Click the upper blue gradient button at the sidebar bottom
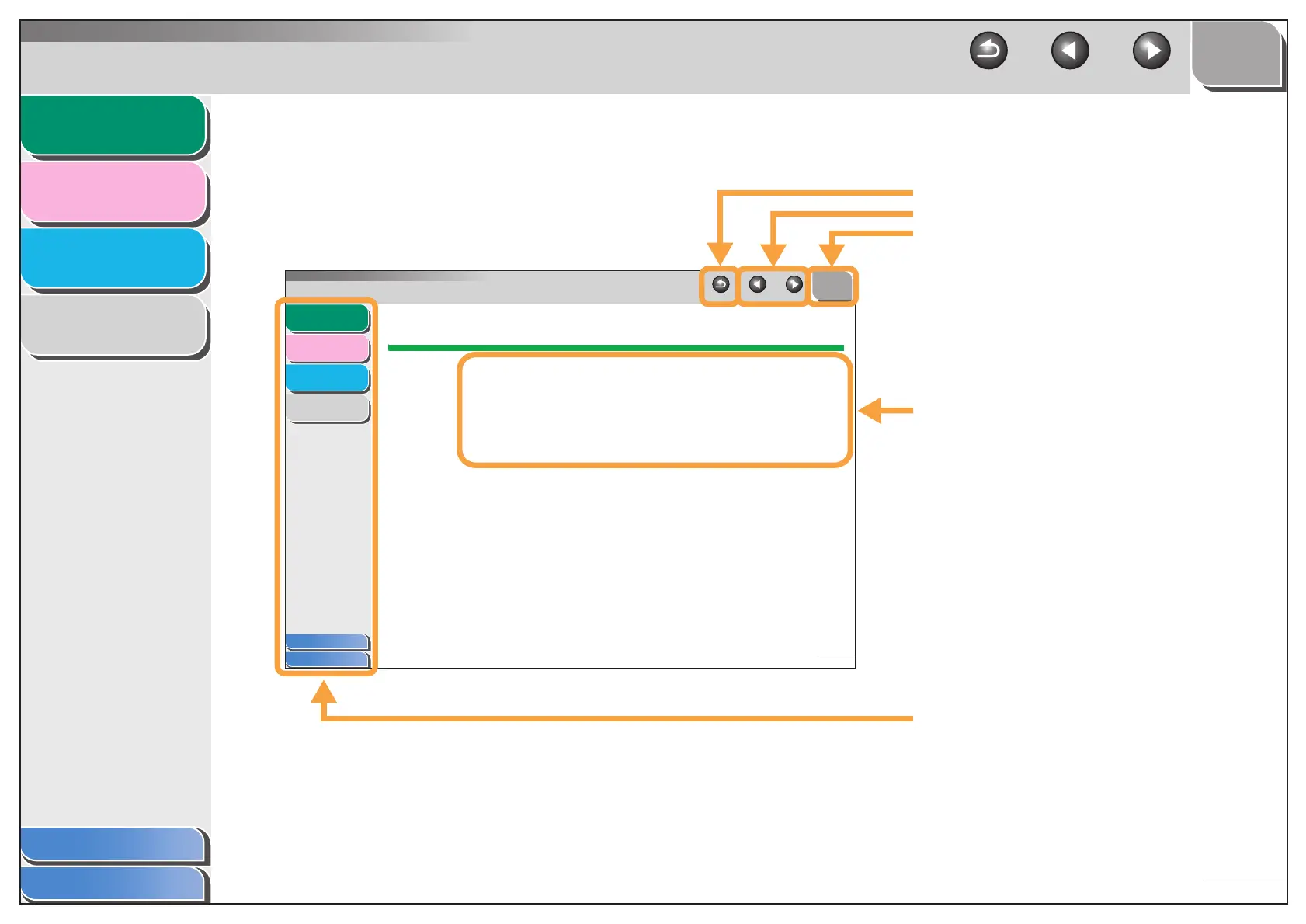The image size is (1306, 924). pos(113,845)
